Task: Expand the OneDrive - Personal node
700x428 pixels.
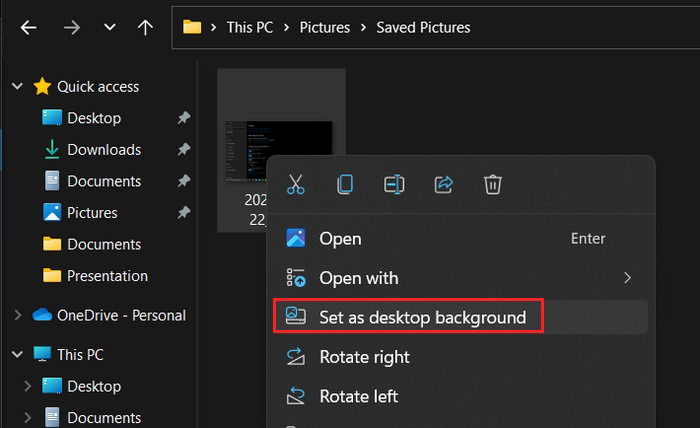Action: coord(18,316)
